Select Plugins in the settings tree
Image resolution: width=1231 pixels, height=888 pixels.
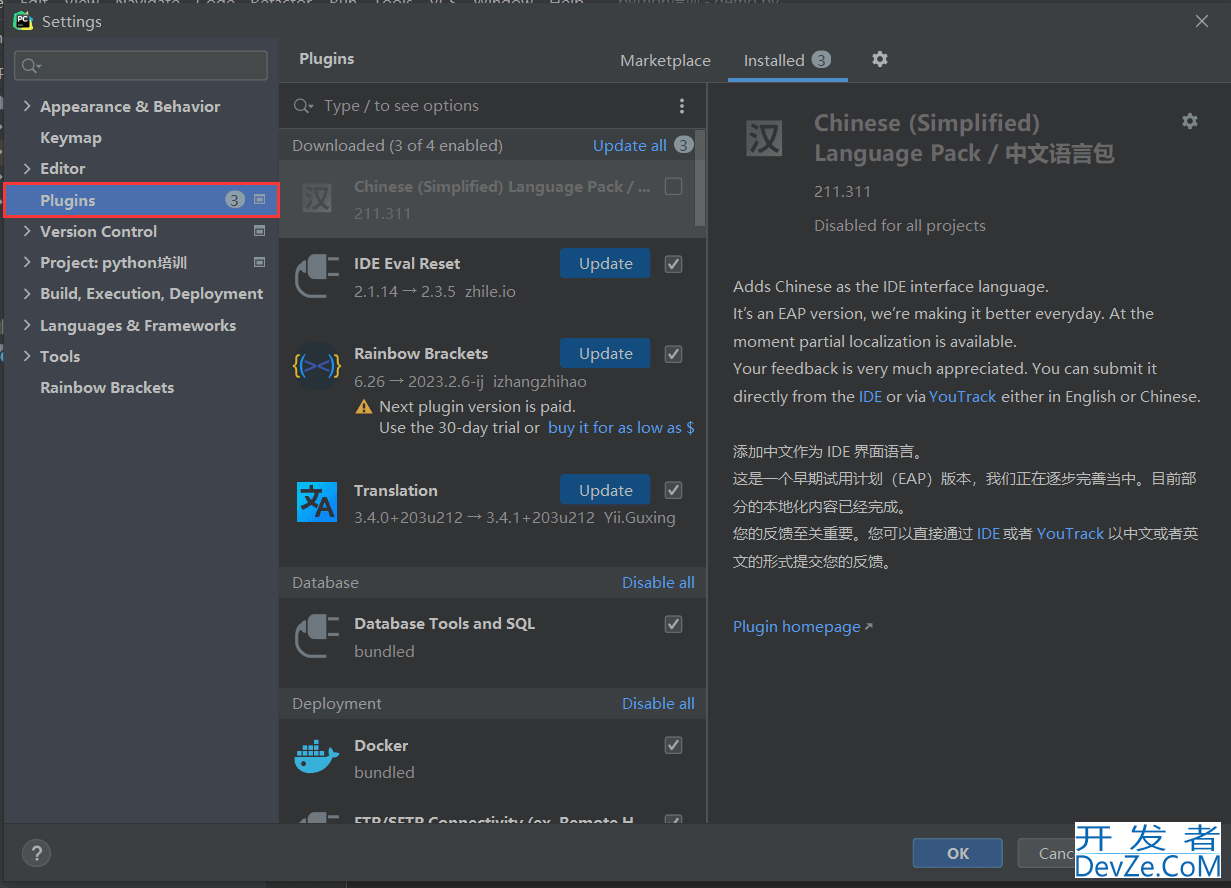click(141, 200)
